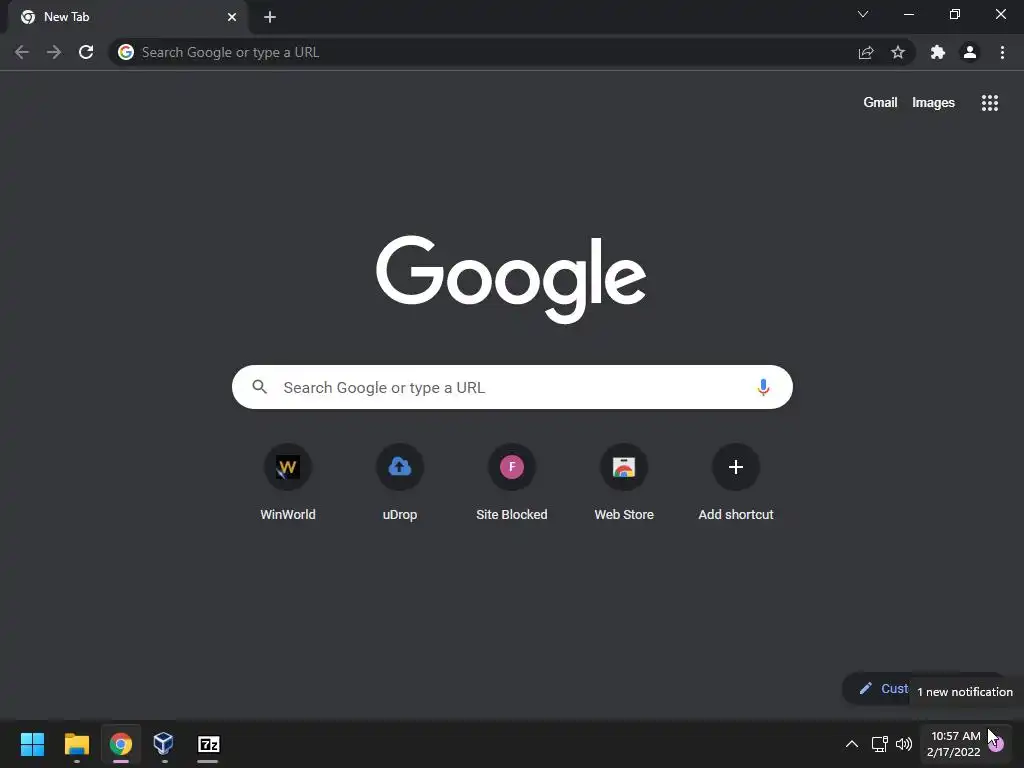Screen dimensions: 1024x768
Task: Open VirtualBox from the taskbar
Action: 163,743
